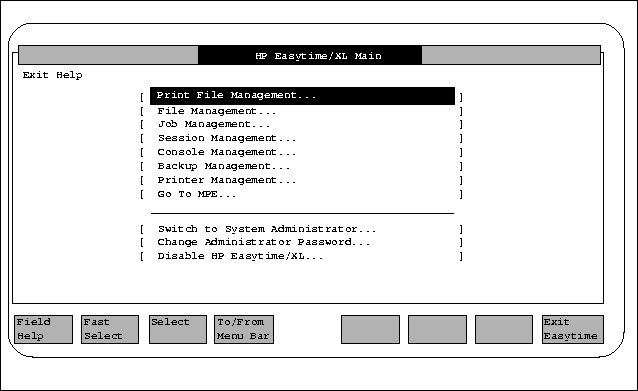Select Console Management... item

[227, 152]
